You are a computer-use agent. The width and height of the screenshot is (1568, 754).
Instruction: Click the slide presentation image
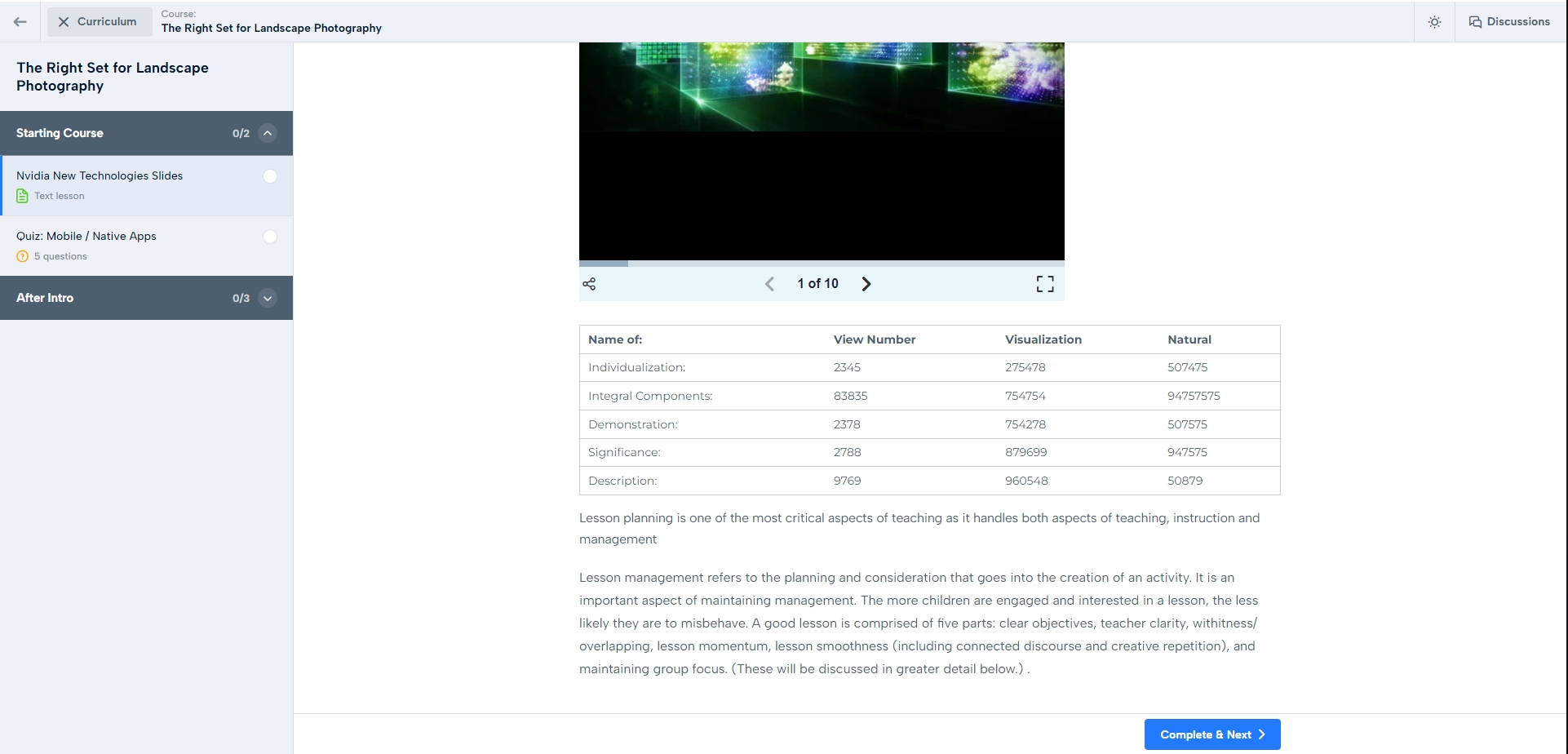pyautogui.click(x=821, y=151)
